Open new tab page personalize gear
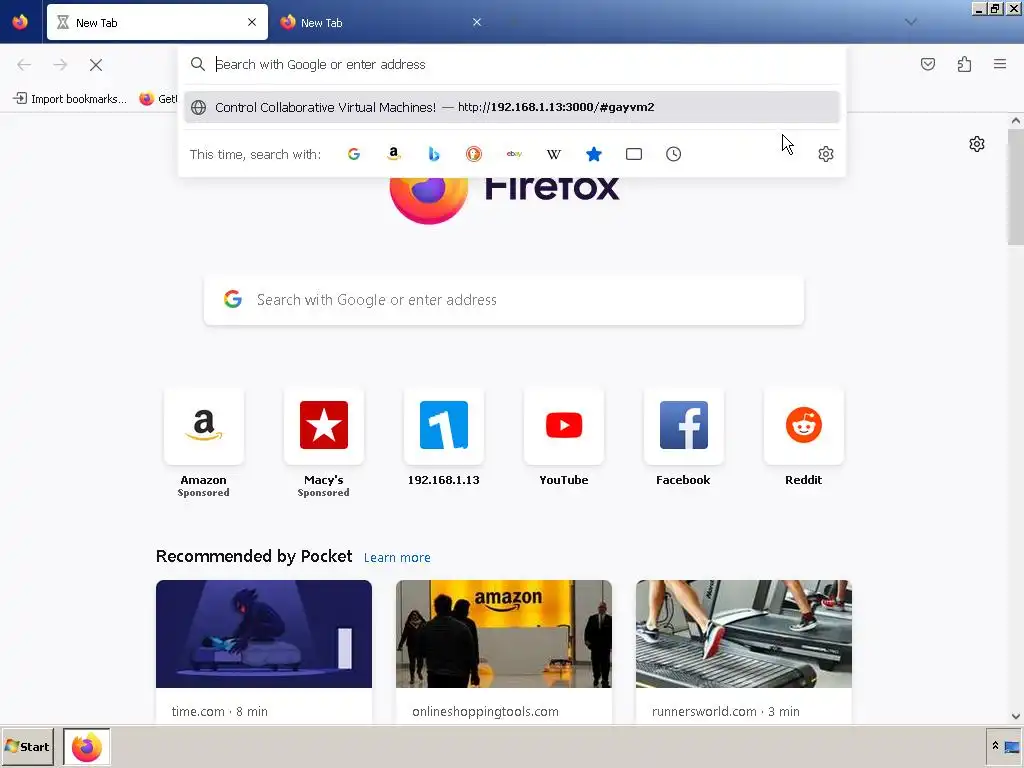Image resolution: width=1024 pixels, height=768 pixels. pos(976,144)
